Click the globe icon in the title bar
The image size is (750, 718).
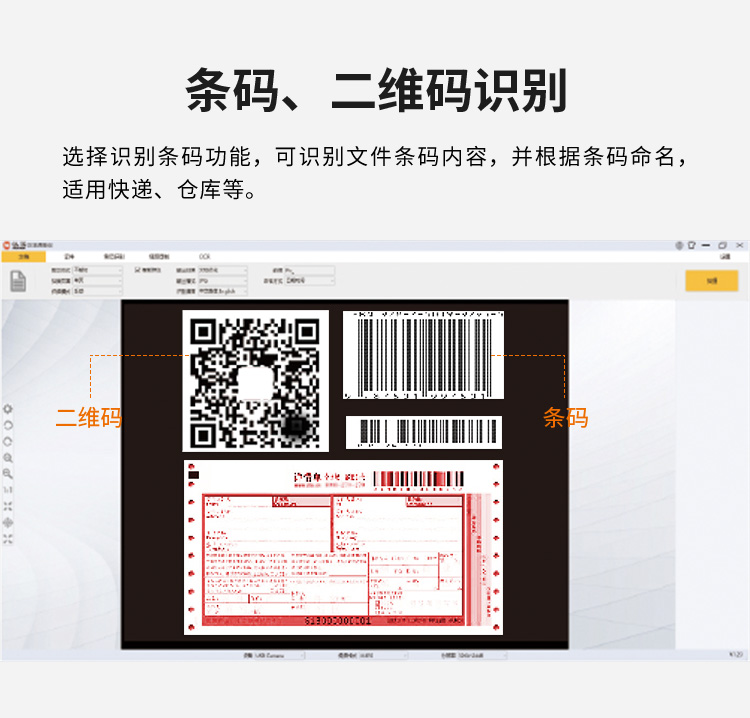pos(679,245)
